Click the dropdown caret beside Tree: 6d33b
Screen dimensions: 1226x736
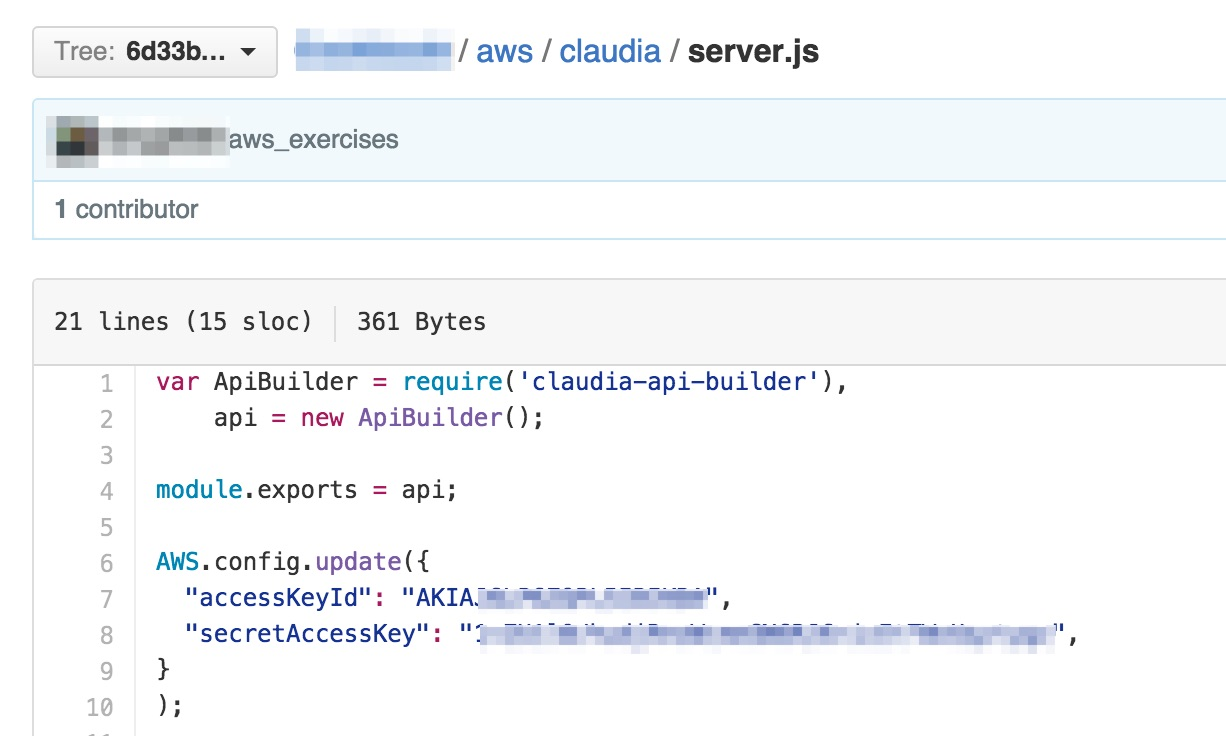[x=248, y=53]
